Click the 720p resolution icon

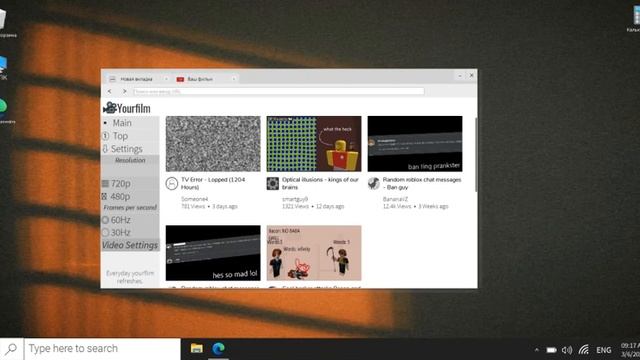[x=105, y=184]
